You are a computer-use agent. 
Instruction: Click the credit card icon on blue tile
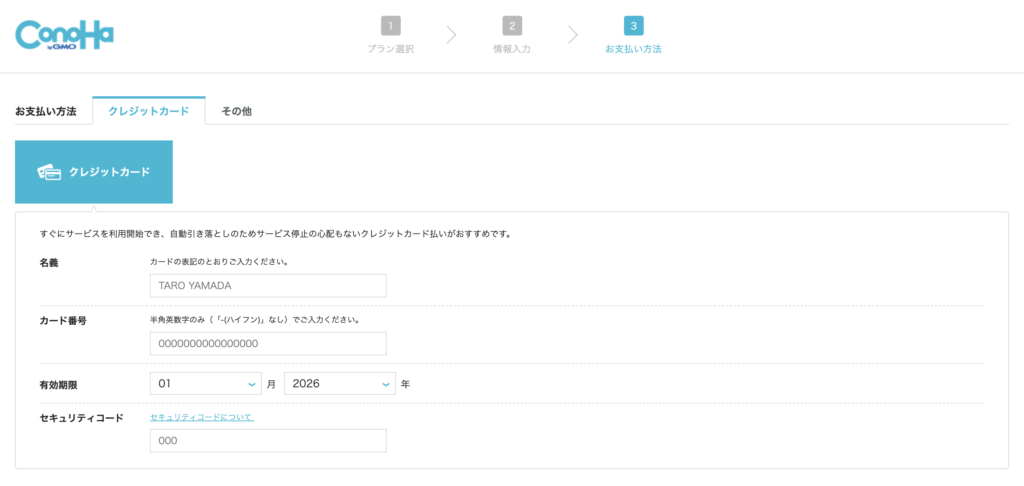(50, 172)
